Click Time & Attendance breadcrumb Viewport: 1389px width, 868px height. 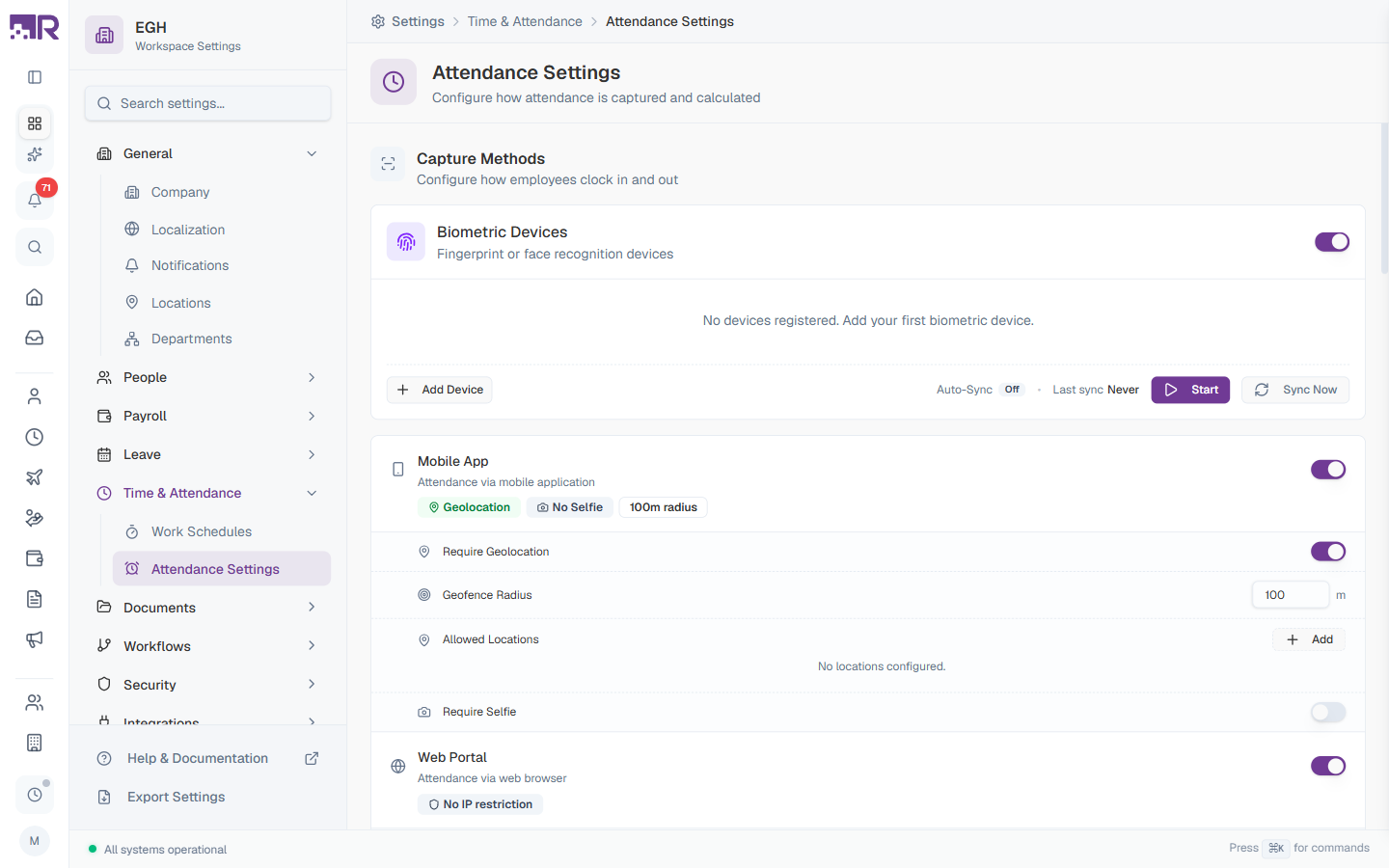click(525, 21)
